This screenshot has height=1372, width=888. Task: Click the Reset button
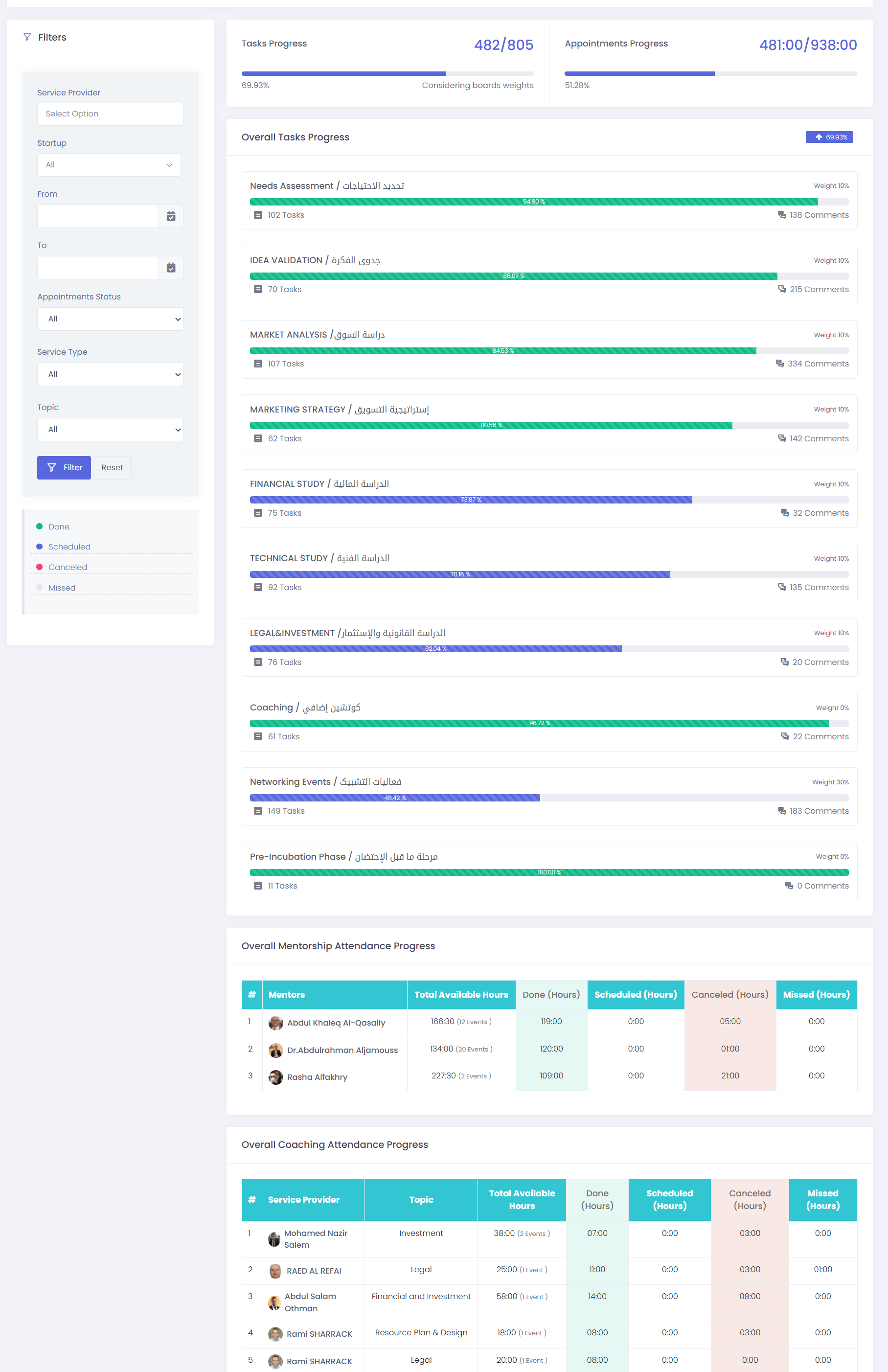(x=113, y=467)
